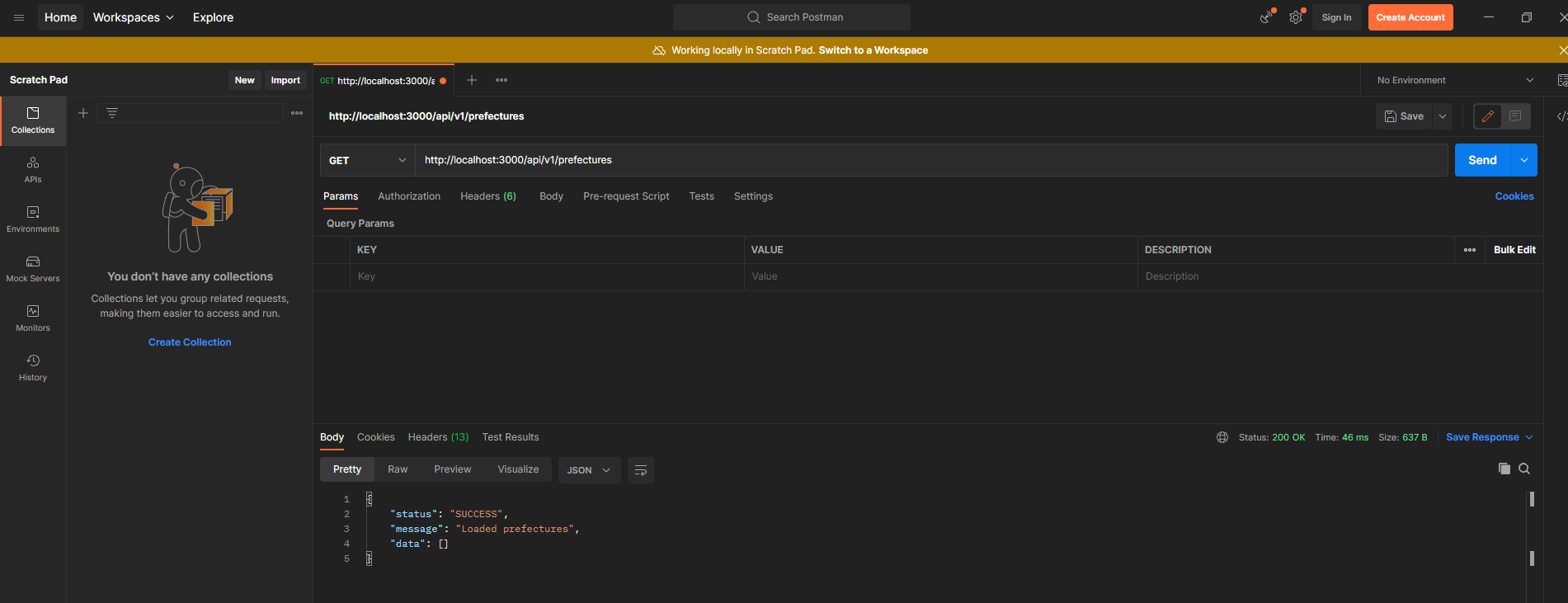Click the Create Collection link
This screenshot has height=603, width=1568.
(x=190, y=342)
